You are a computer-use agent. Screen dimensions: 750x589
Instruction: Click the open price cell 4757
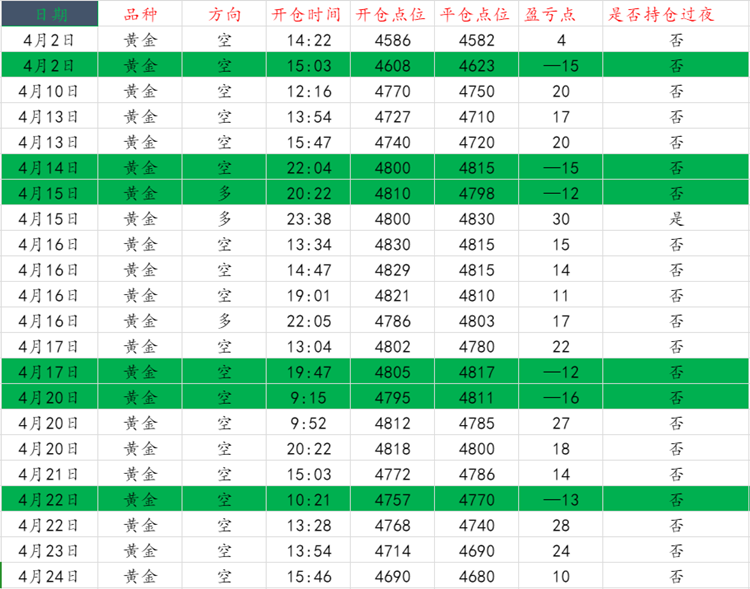(393, 500)
